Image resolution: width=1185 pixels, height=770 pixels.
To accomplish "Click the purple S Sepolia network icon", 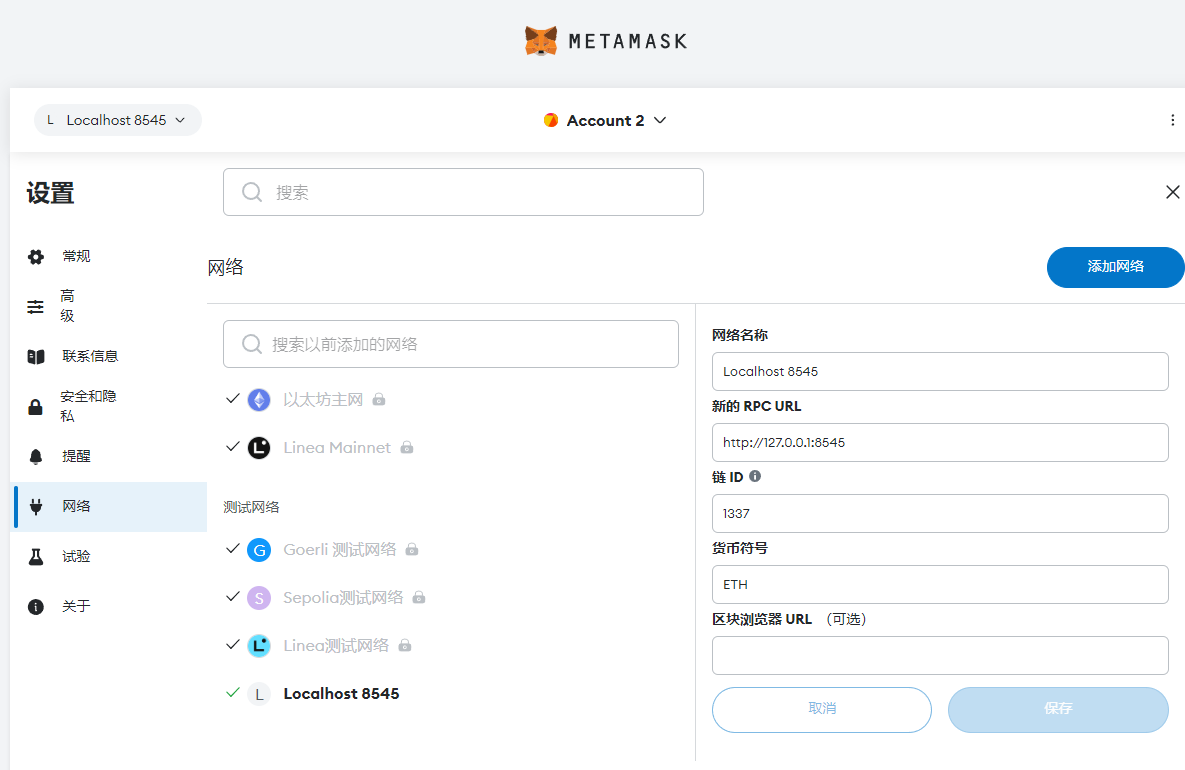I will pyautogui.click(x=259, y=598).
